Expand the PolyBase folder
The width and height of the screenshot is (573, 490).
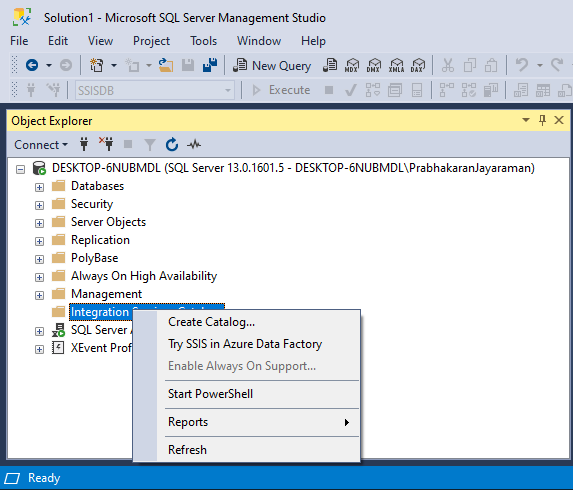point(39,259)
